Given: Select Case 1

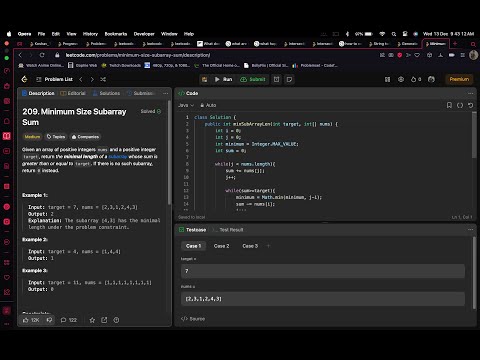Looking at the screenshot, I should (193, 246).
